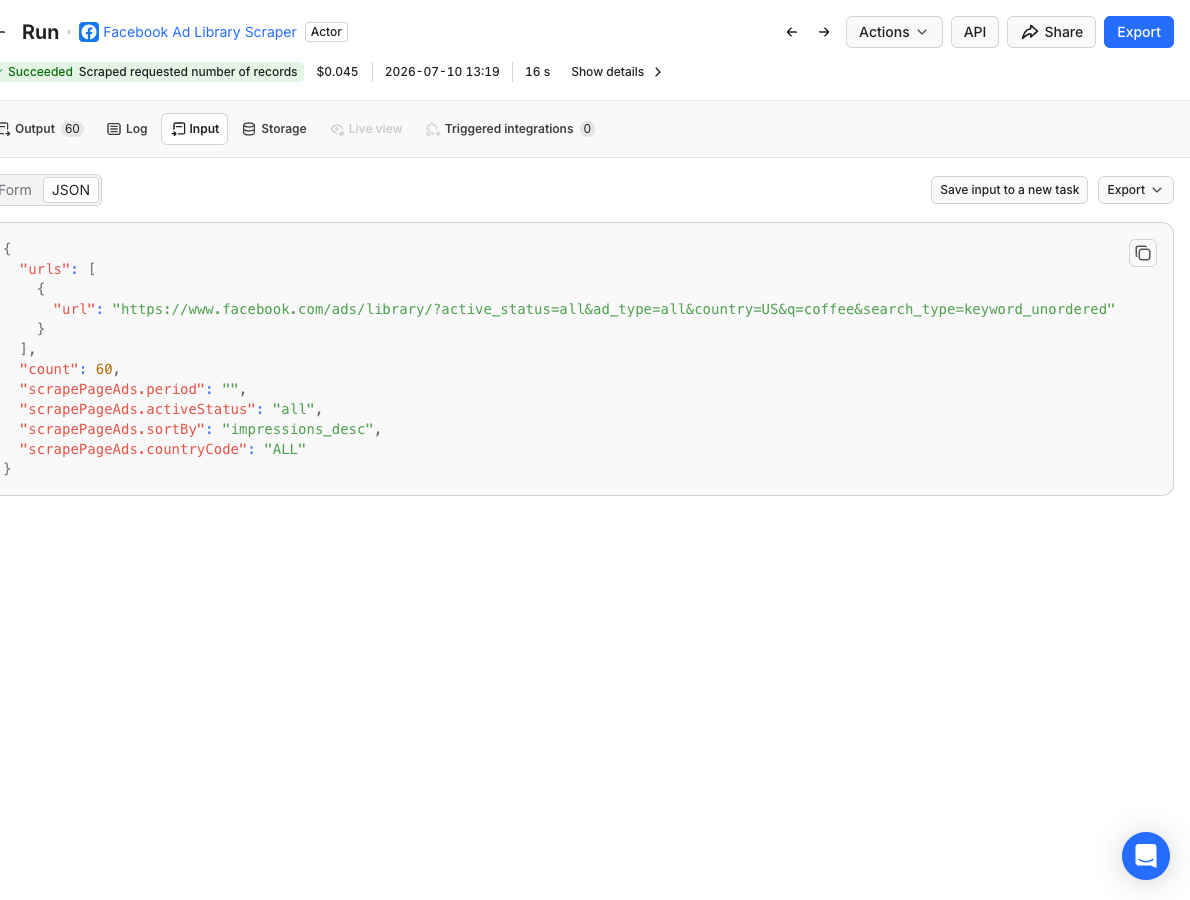The image size is (1190, 900).
Task: Click the Storage database icon
Action: 249,129
